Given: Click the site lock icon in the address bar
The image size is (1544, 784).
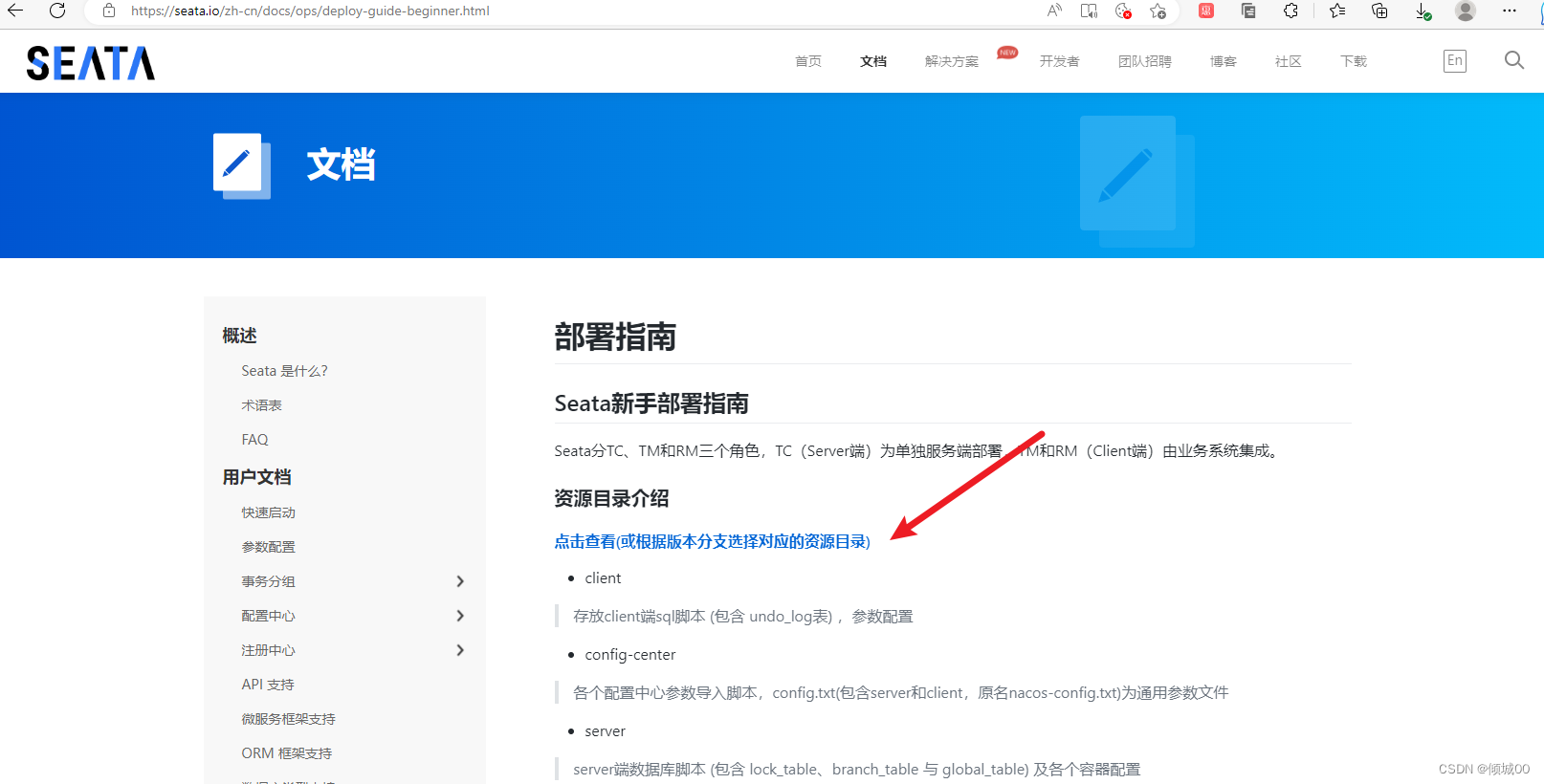Looking at the screenshot, I should pyautogui.click(x=109, y=11).
